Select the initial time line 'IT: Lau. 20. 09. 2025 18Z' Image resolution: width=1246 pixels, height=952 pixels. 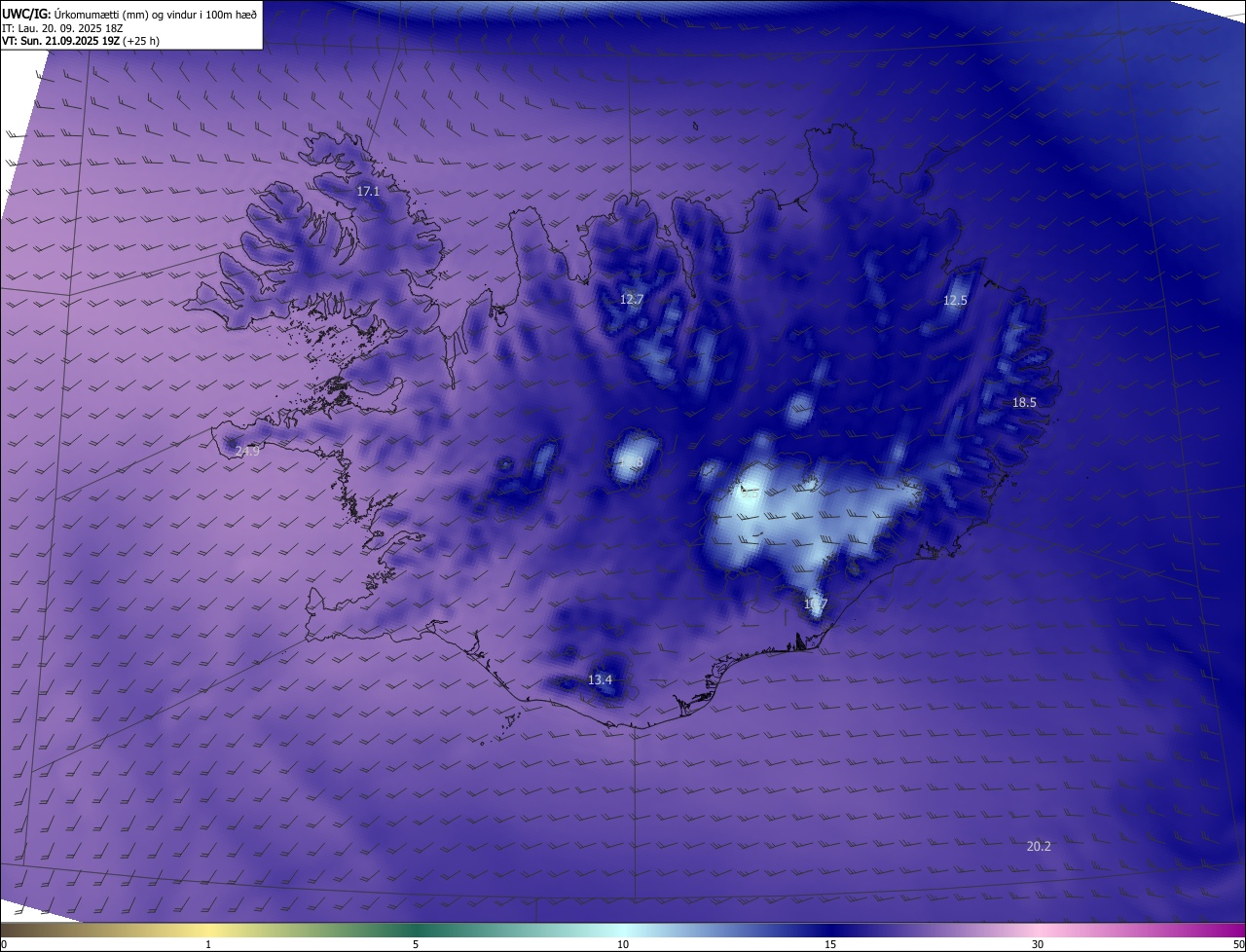tap(62, 27)
